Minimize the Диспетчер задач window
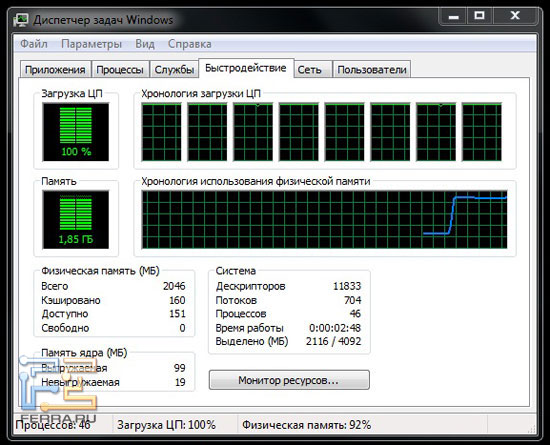The height and width of the screenshot is (445, 550). (x=454, y=16)
